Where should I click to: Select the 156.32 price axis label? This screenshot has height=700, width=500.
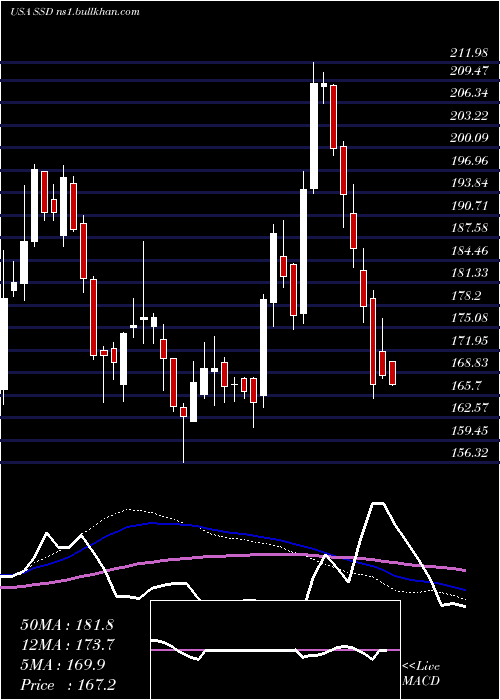[469, 453]
